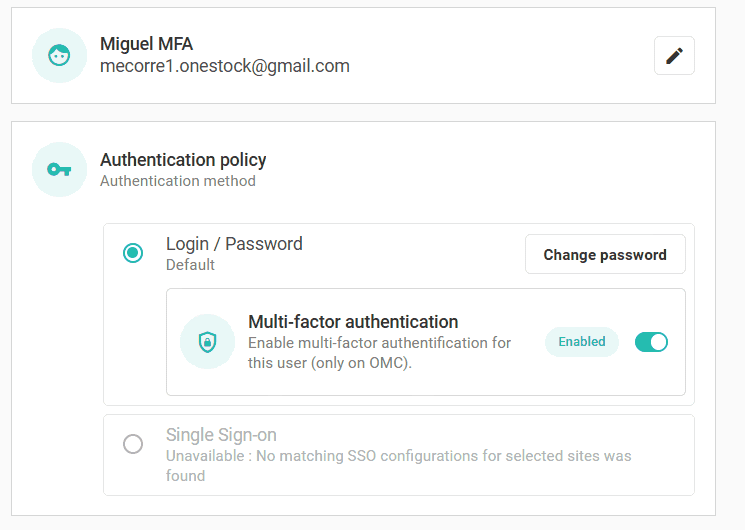Select the Login / Password radio button
The image size is (745, 530).
click(x=133, y=253)
